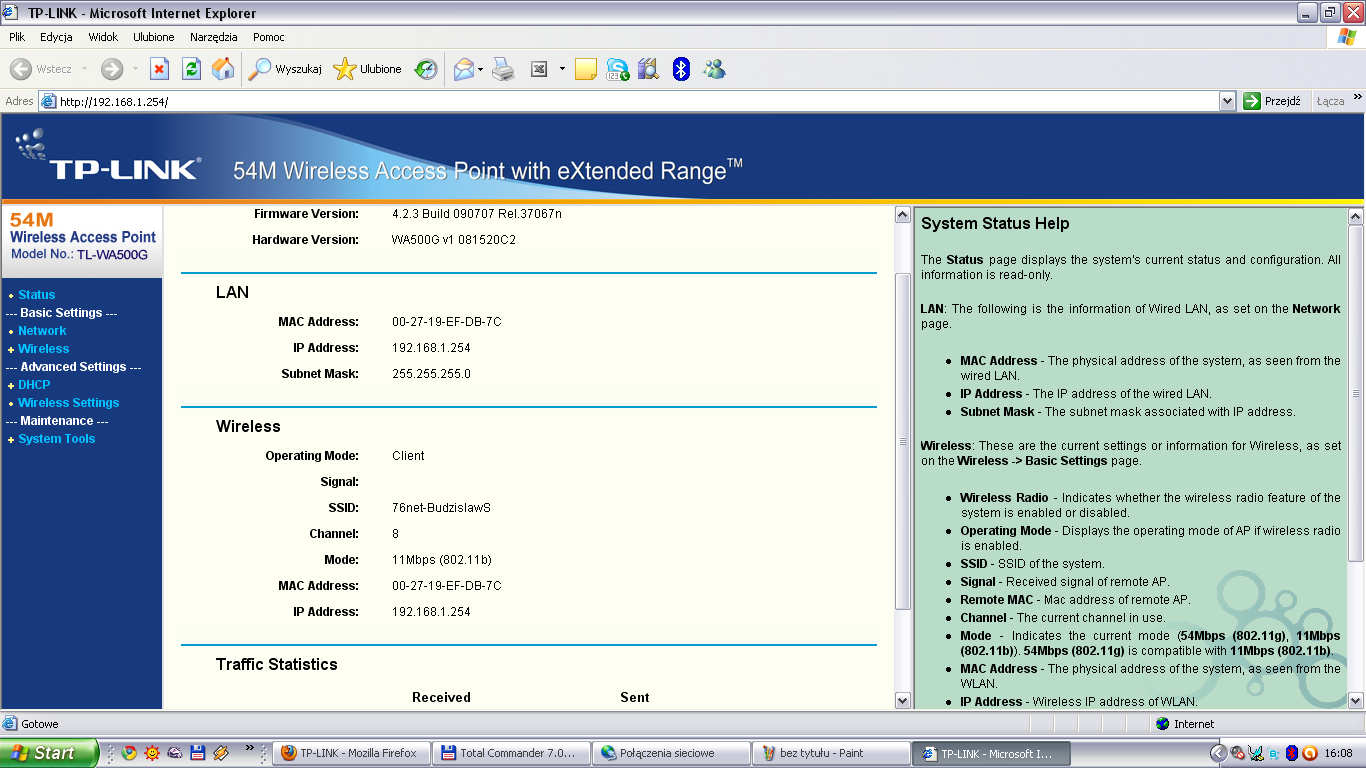Open mail icon dropdown arrow
The width and height of the screenshot is (1366, 768).
pos(481,69)
